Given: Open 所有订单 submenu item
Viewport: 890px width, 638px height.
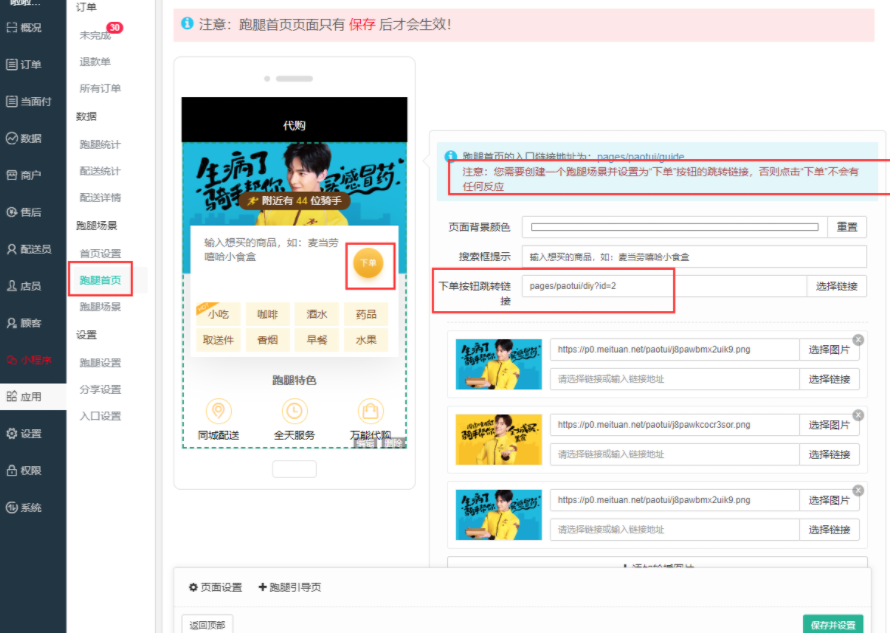Looking at the screenshot, I should pos(100,88).
